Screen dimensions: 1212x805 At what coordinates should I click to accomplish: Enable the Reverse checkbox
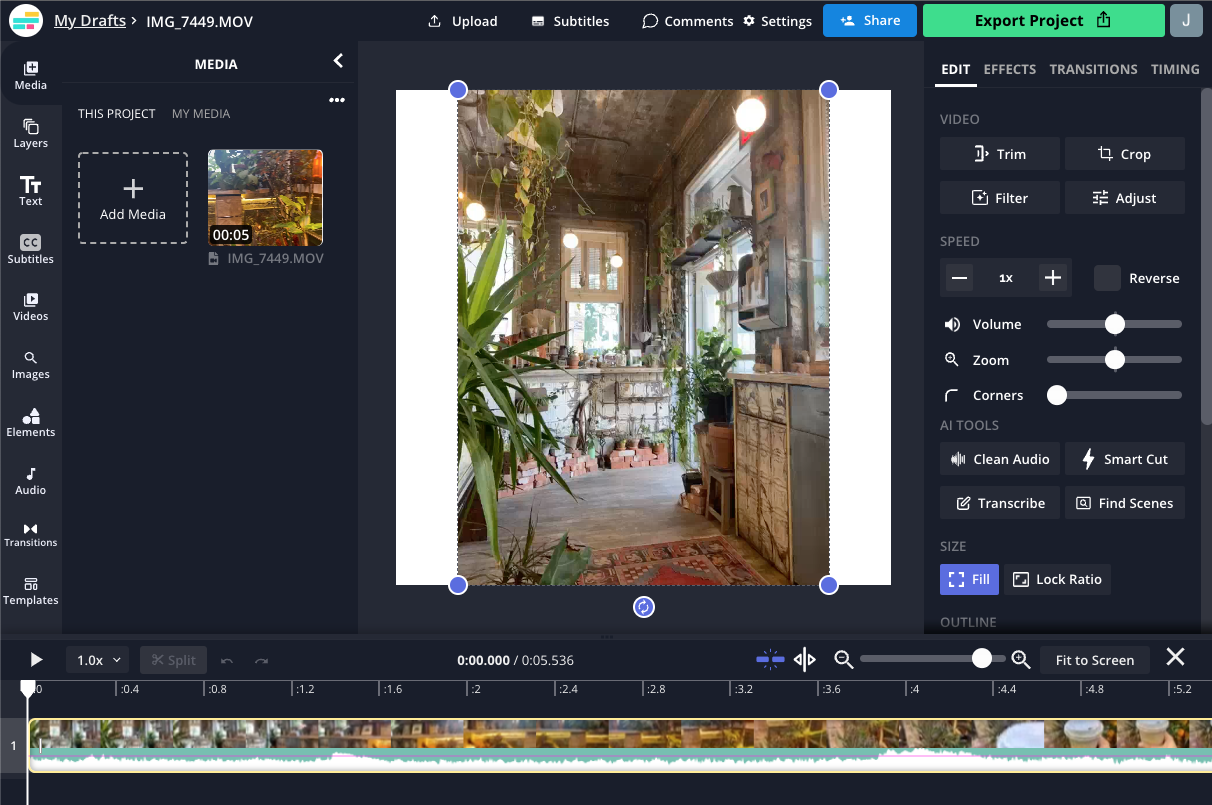(1107, 278)
